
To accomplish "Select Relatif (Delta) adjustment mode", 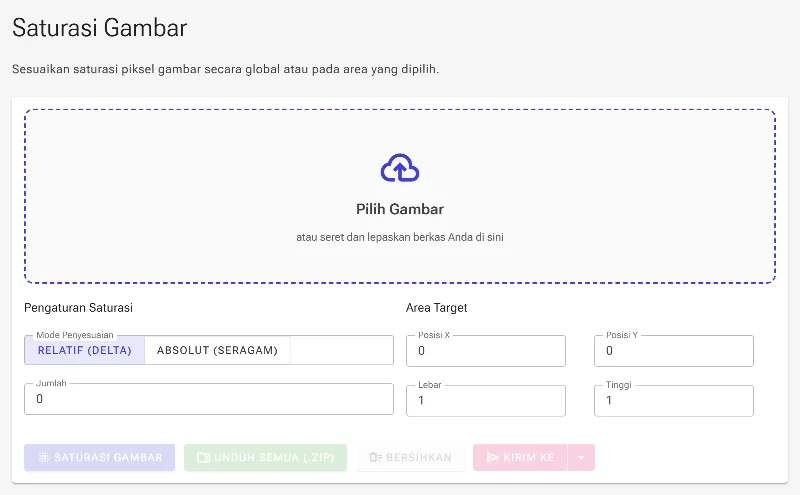I will [x=85, y=351].
